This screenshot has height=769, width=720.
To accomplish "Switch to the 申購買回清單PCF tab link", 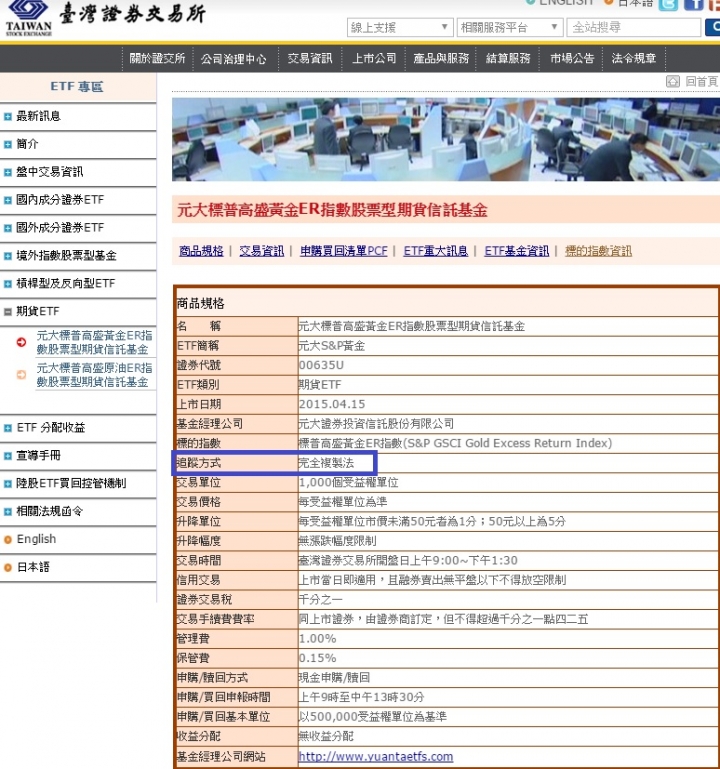I will coord(344,251).
